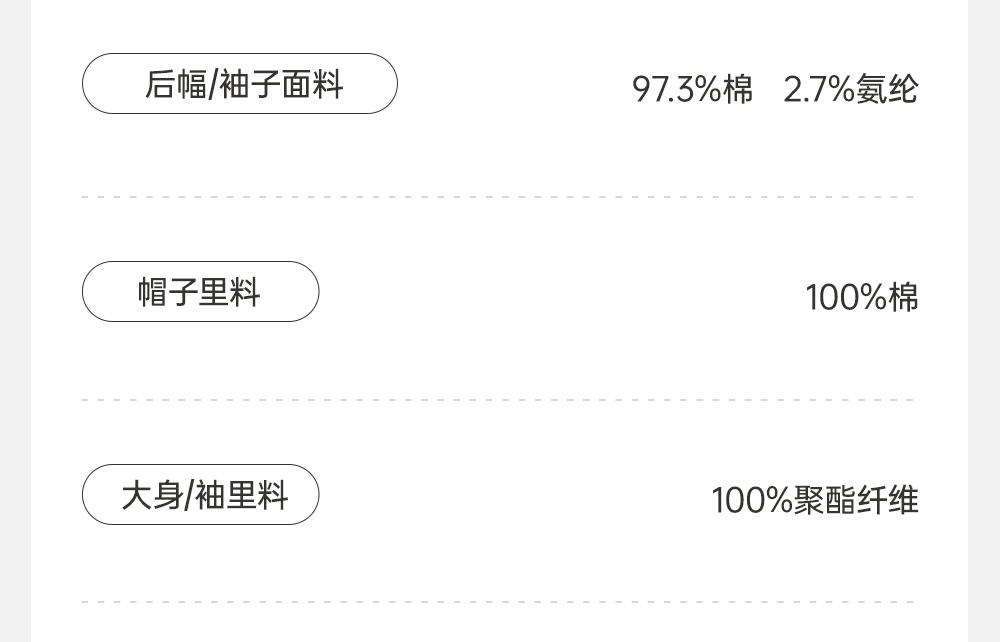The width and height of the screenshot is (1000, 642).
Task: Click the gray margin strip on the left edge
Action: coord(15,320)
